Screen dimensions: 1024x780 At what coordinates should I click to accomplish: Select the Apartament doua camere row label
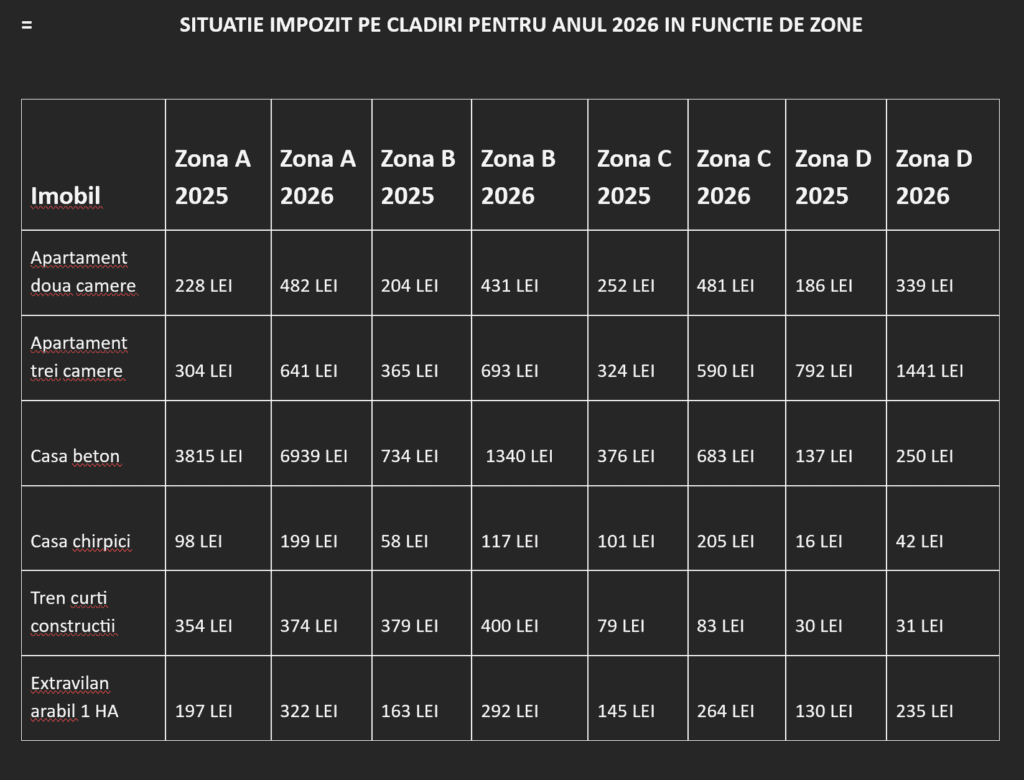click(83, 271)
